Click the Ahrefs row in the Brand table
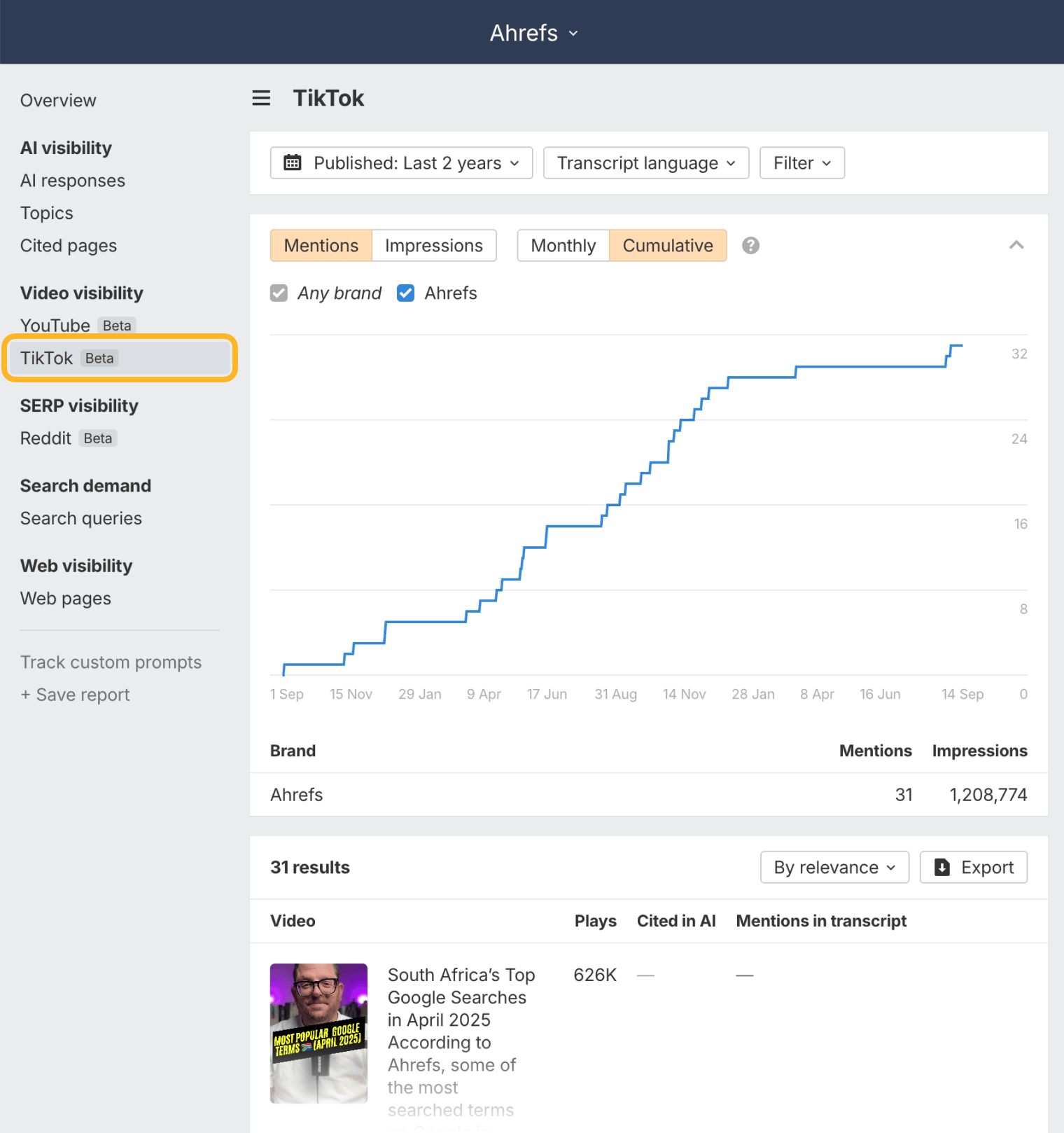 pyautogui.click(x=649, y=795)
